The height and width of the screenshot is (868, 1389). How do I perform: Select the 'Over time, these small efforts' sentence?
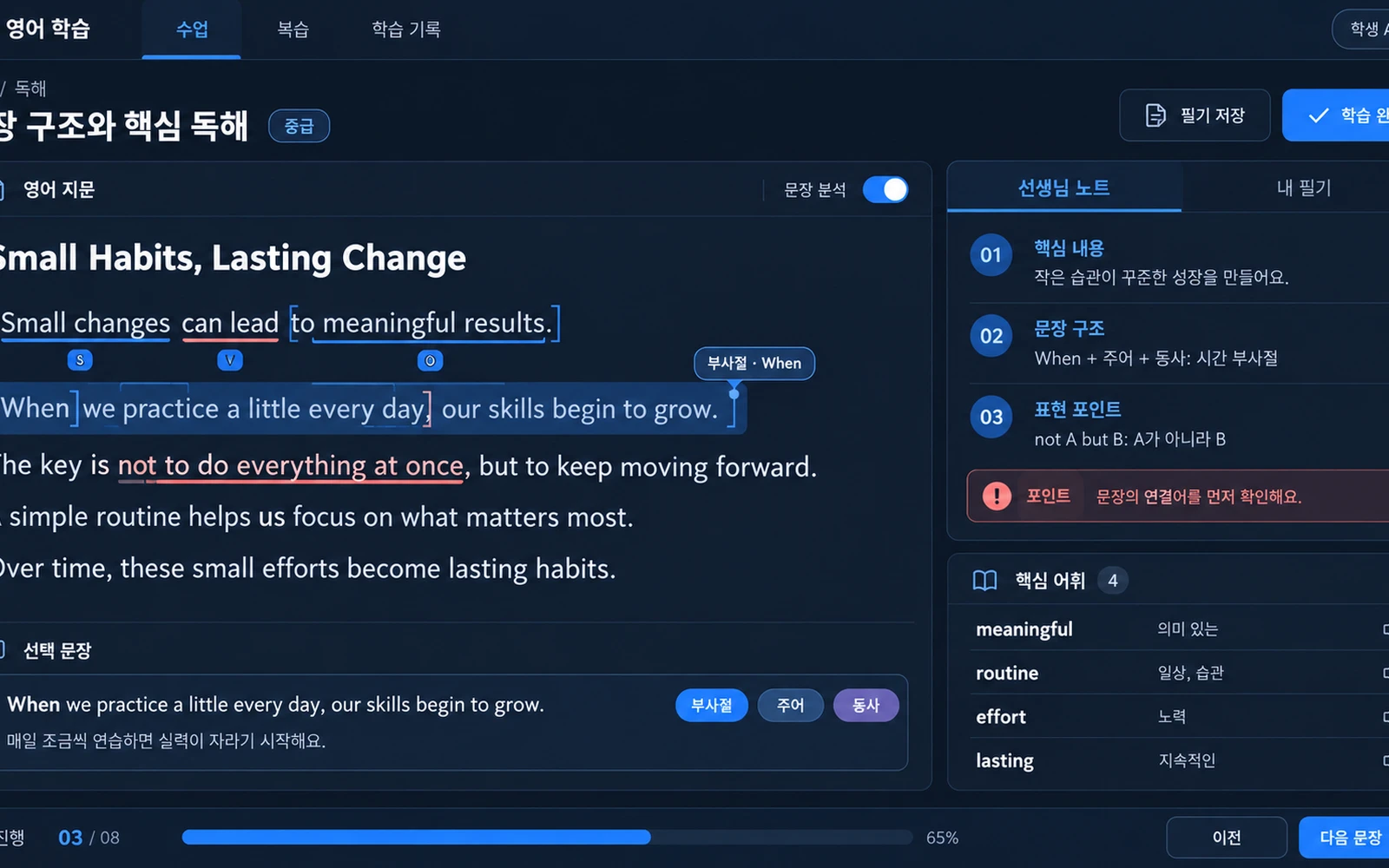308,569
